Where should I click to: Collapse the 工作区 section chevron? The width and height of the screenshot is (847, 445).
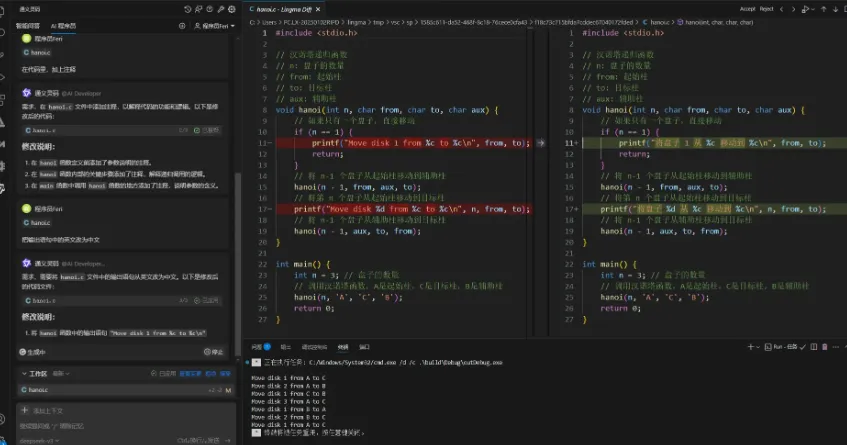point(24,374)
